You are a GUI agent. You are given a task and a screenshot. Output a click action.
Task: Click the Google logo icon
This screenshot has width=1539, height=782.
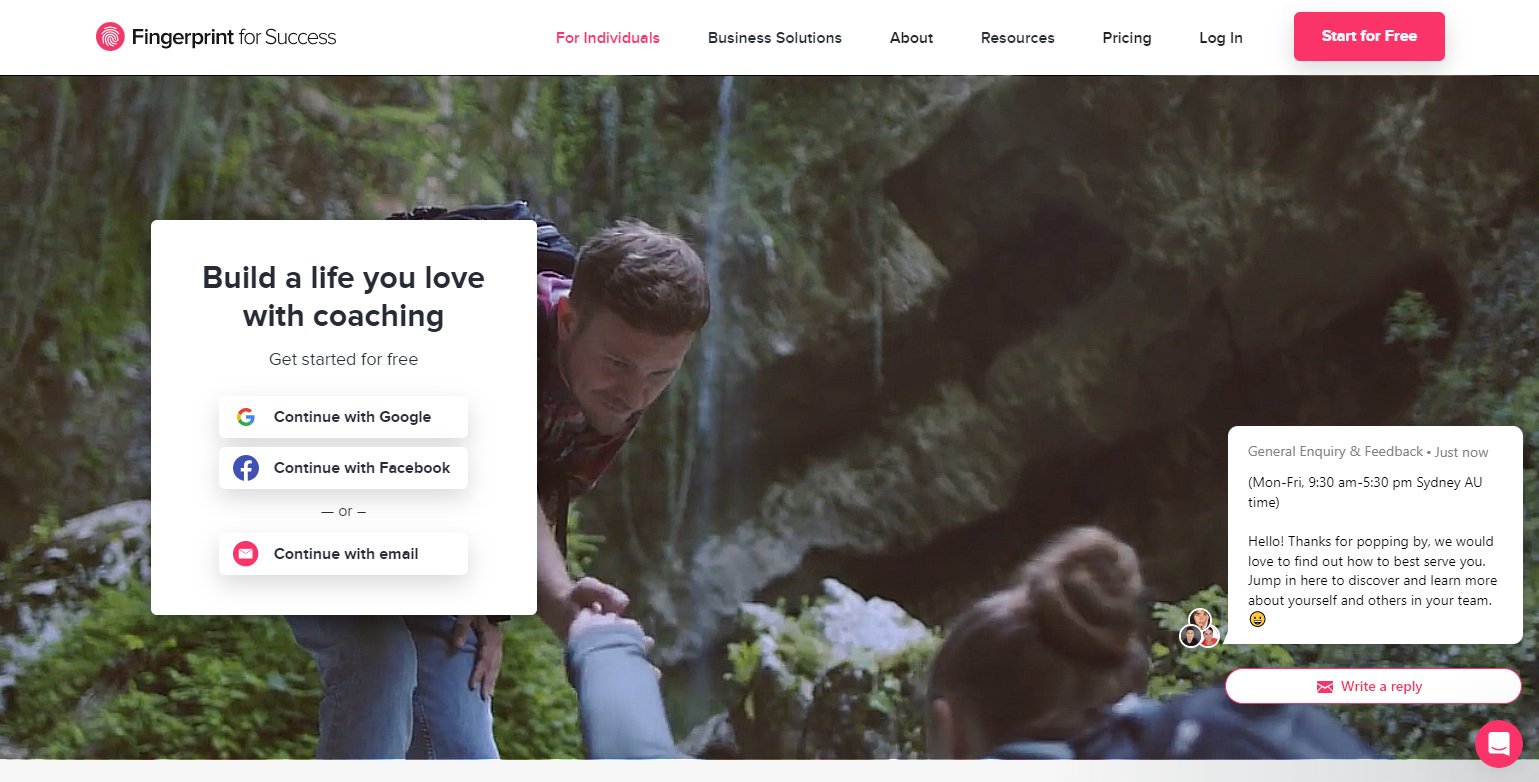pos(246,417)
